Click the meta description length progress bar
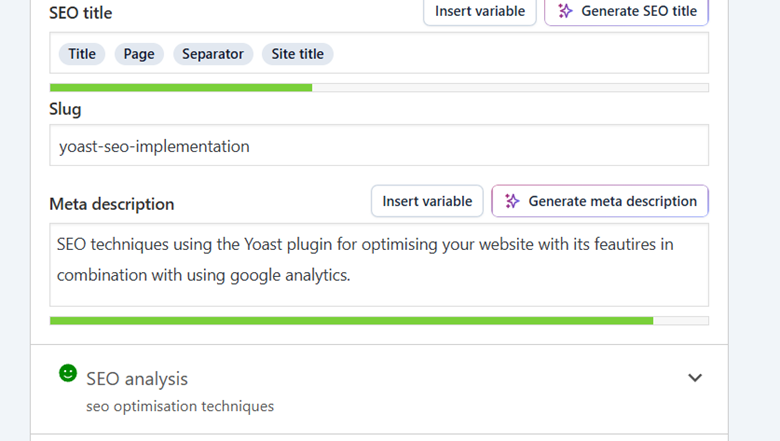This screenshot has width=780, height=441. tap(379, 321)
